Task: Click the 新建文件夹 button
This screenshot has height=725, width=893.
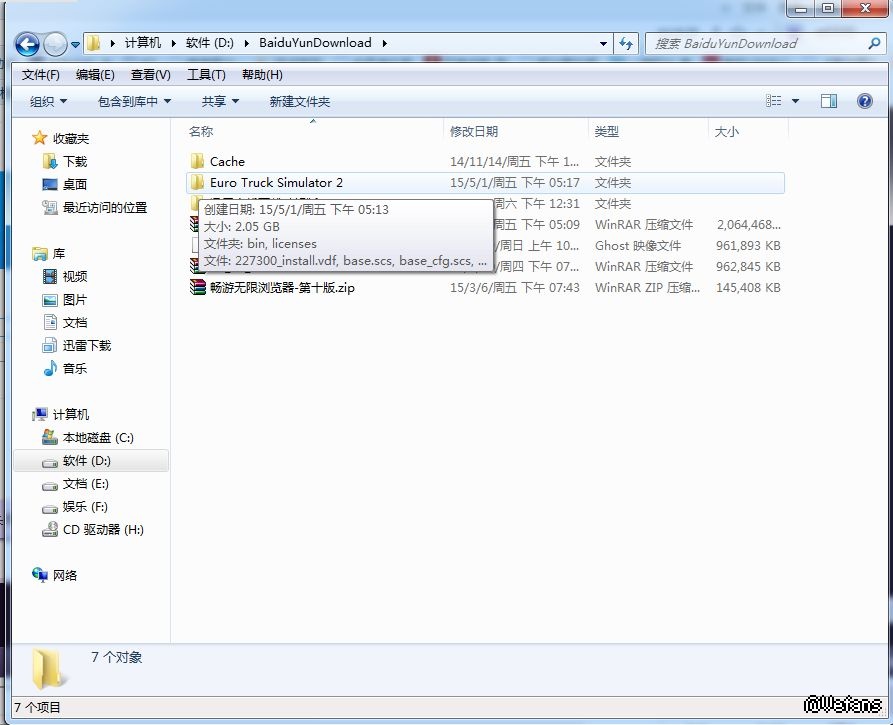Action: 300,101
